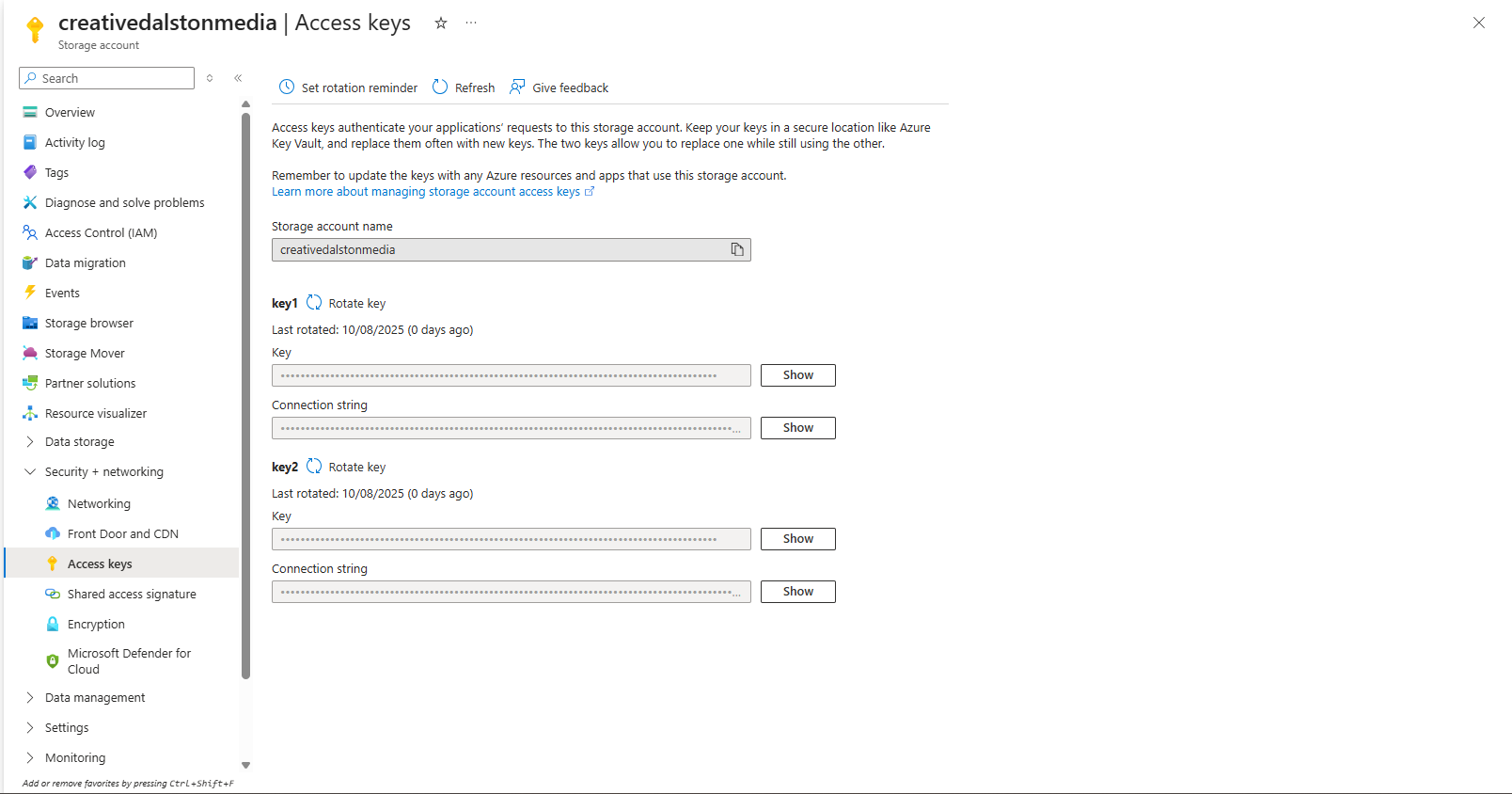Viewport: 1512px width, 794px height.
Task: Collapse Security + networking section
Action: [30, 471]
